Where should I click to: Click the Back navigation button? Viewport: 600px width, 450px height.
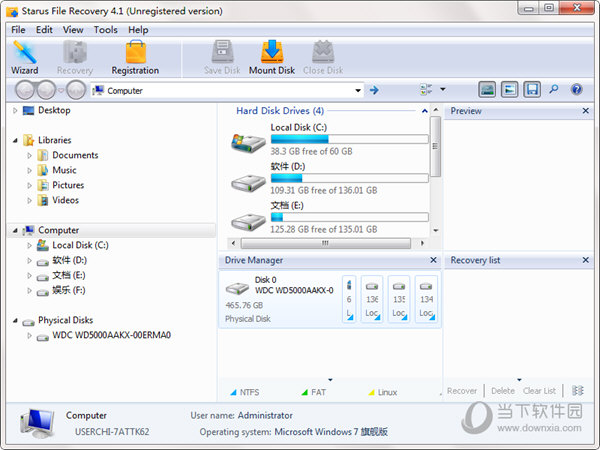(x=25, y=90)
